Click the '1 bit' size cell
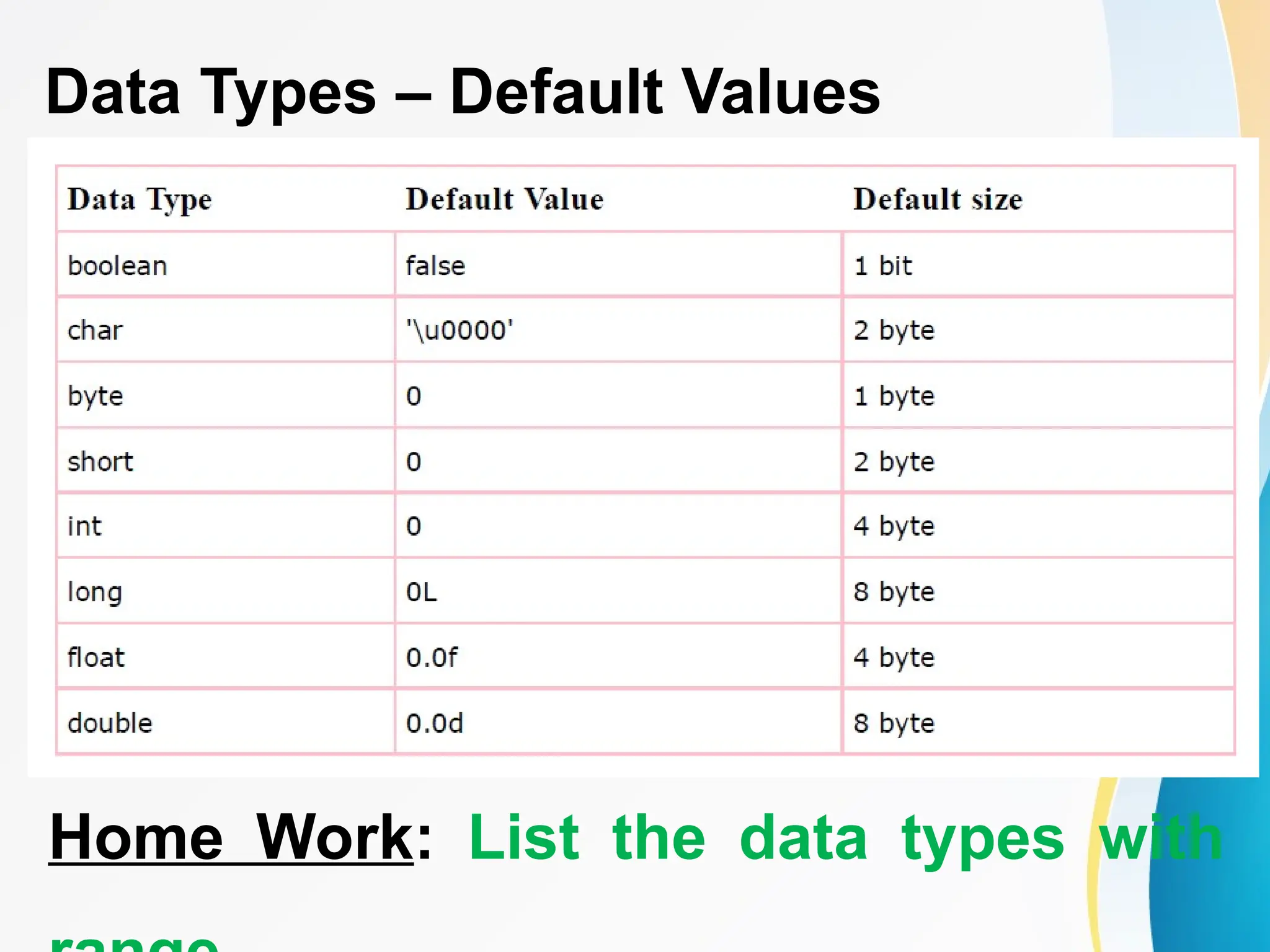Screen dimensions: 1270x952 [882, 266]
